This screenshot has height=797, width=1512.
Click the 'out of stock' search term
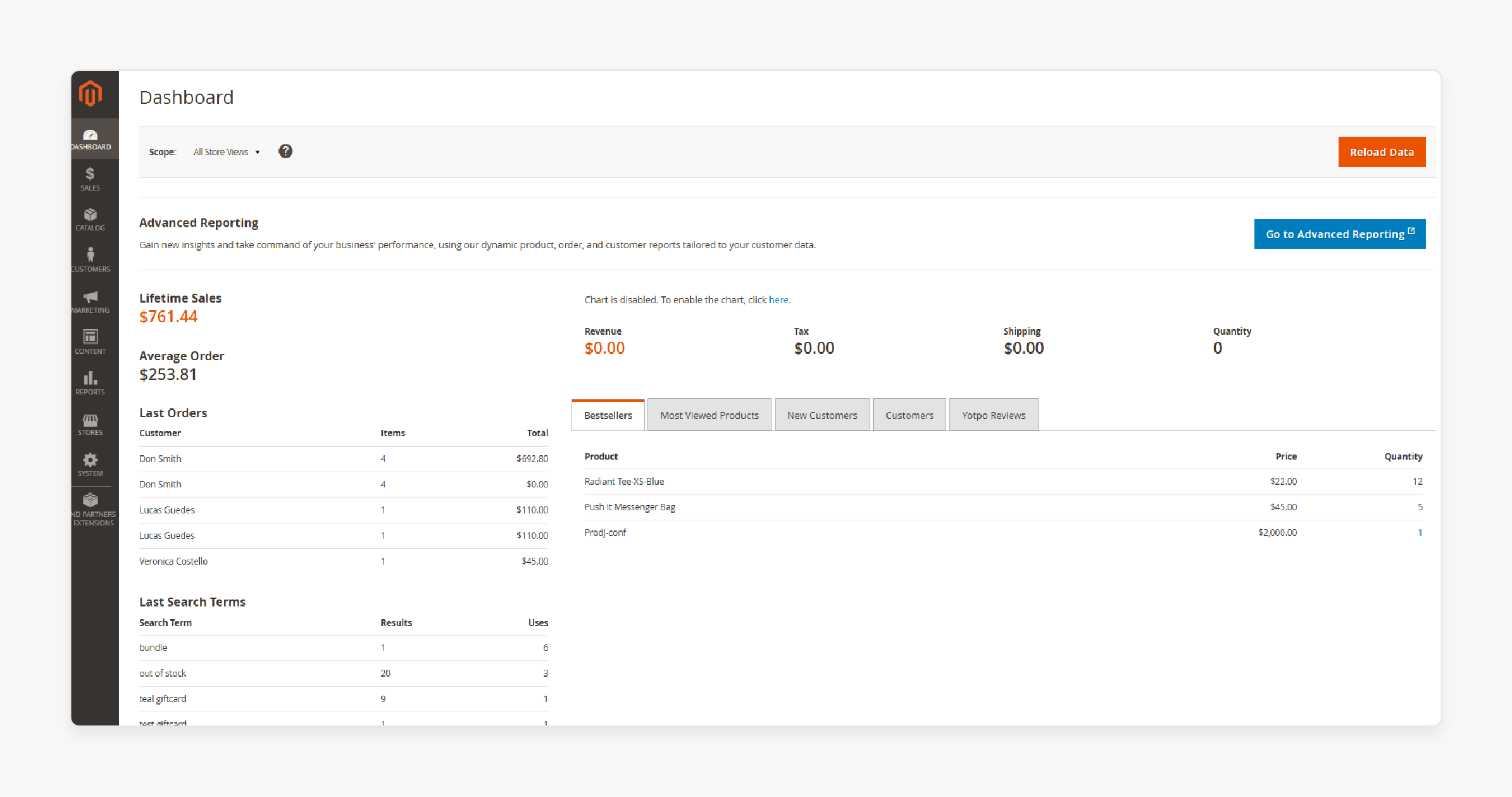163,674
